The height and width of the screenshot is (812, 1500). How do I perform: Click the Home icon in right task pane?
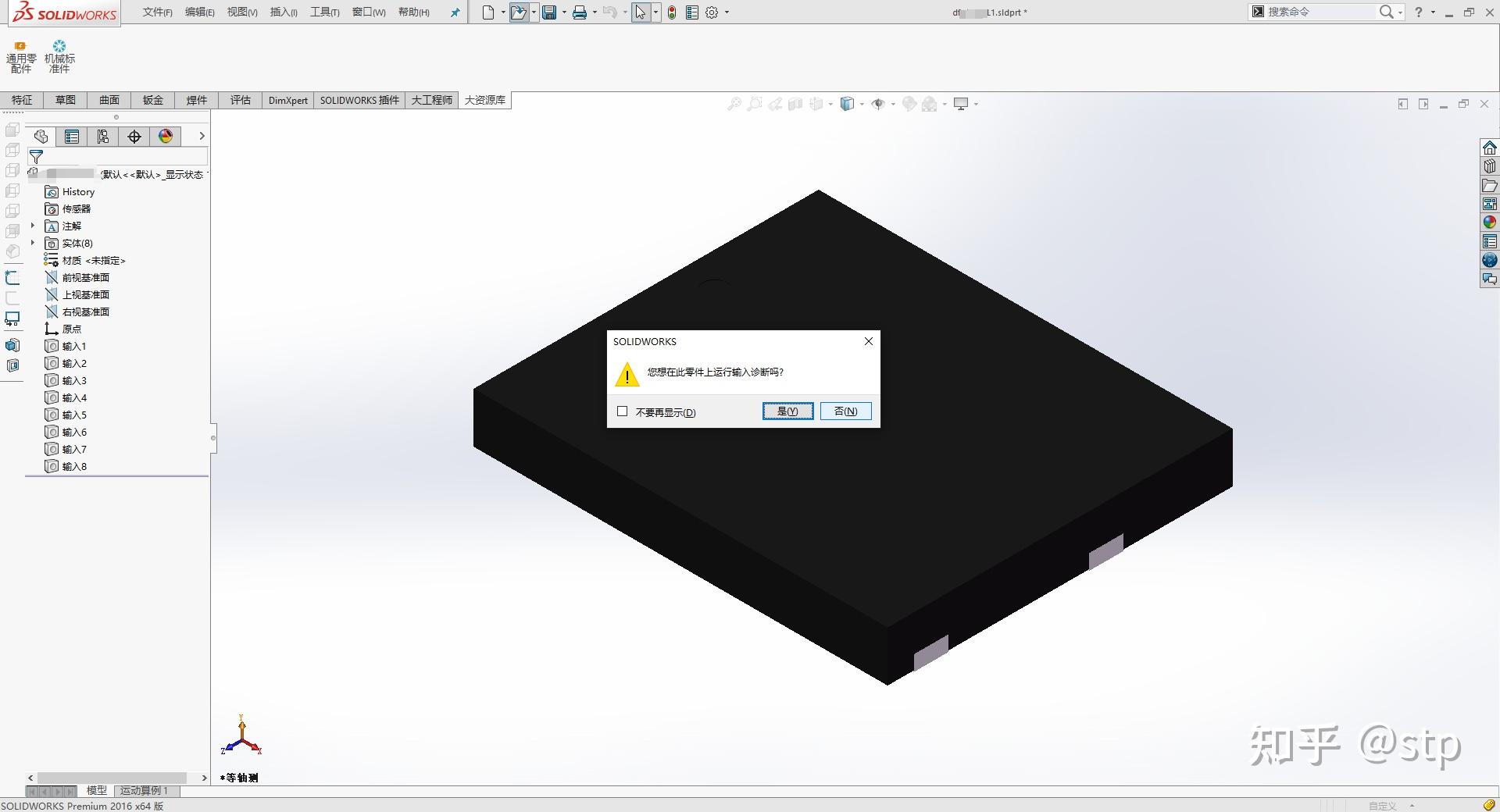click(1489, 147)
